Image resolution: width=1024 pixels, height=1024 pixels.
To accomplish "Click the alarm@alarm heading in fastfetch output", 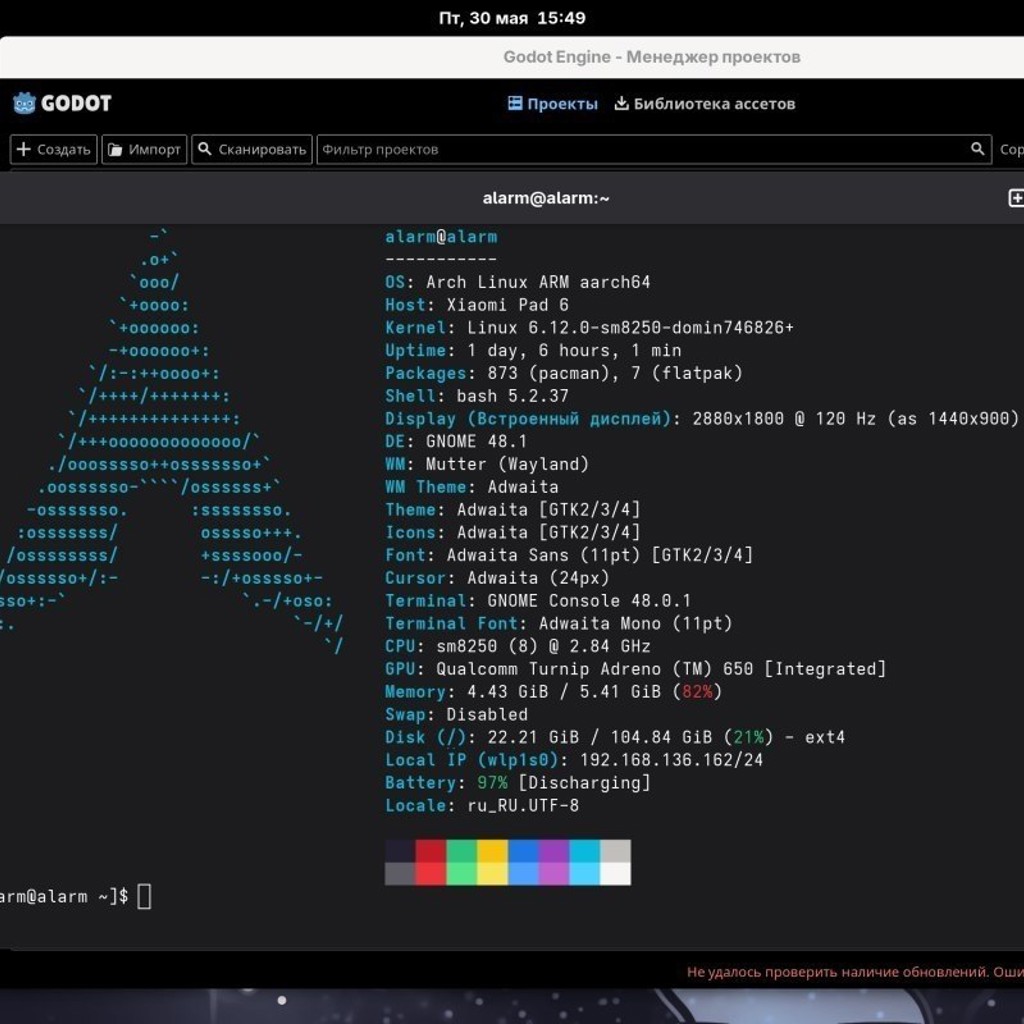I will [441, 237].
